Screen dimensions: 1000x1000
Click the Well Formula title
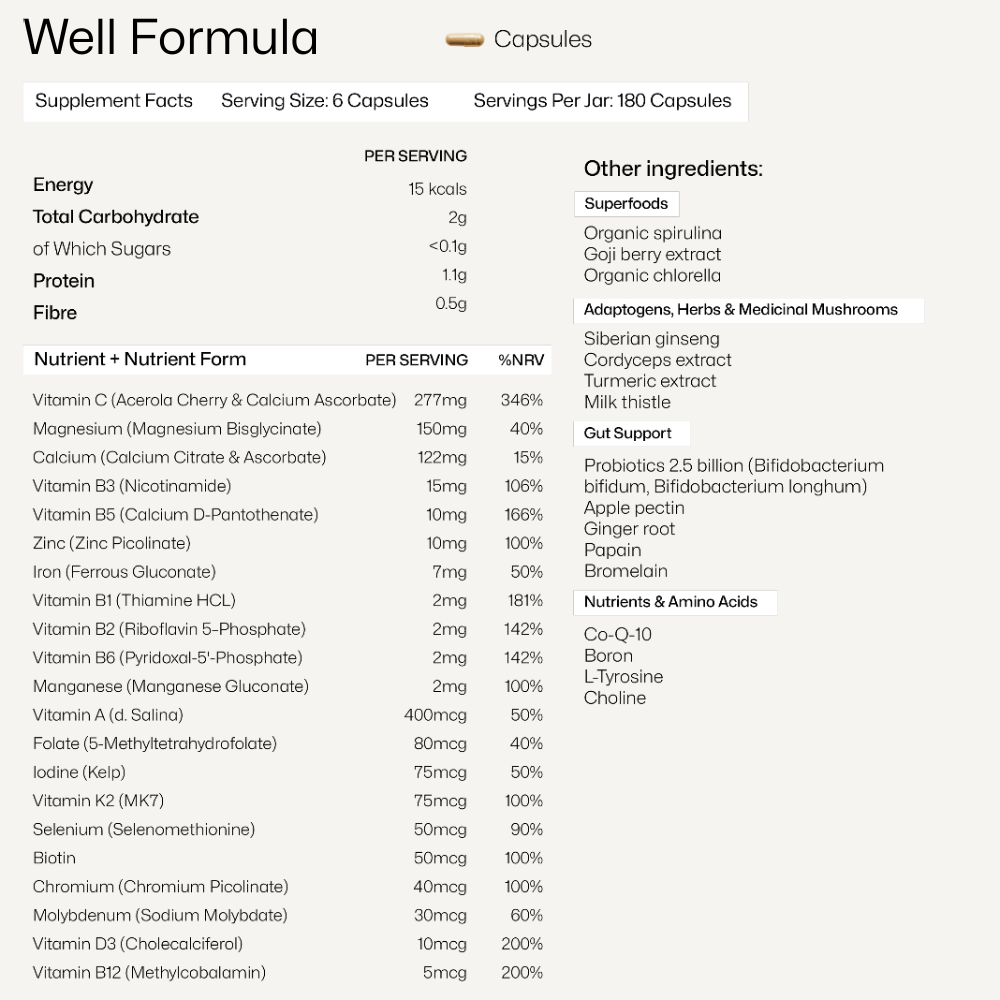pyautogui.click(x=171, y=38)
